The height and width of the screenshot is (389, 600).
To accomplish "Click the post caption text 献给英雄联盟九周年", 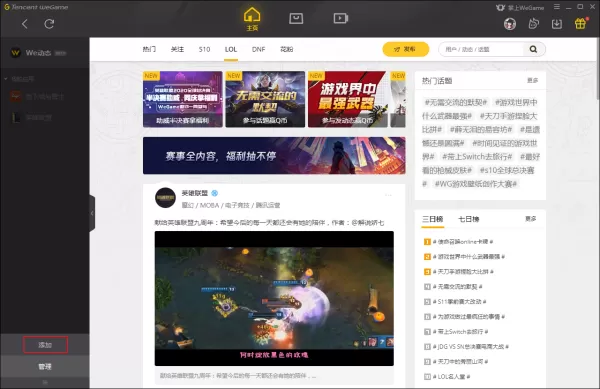I will pos(269,223).
